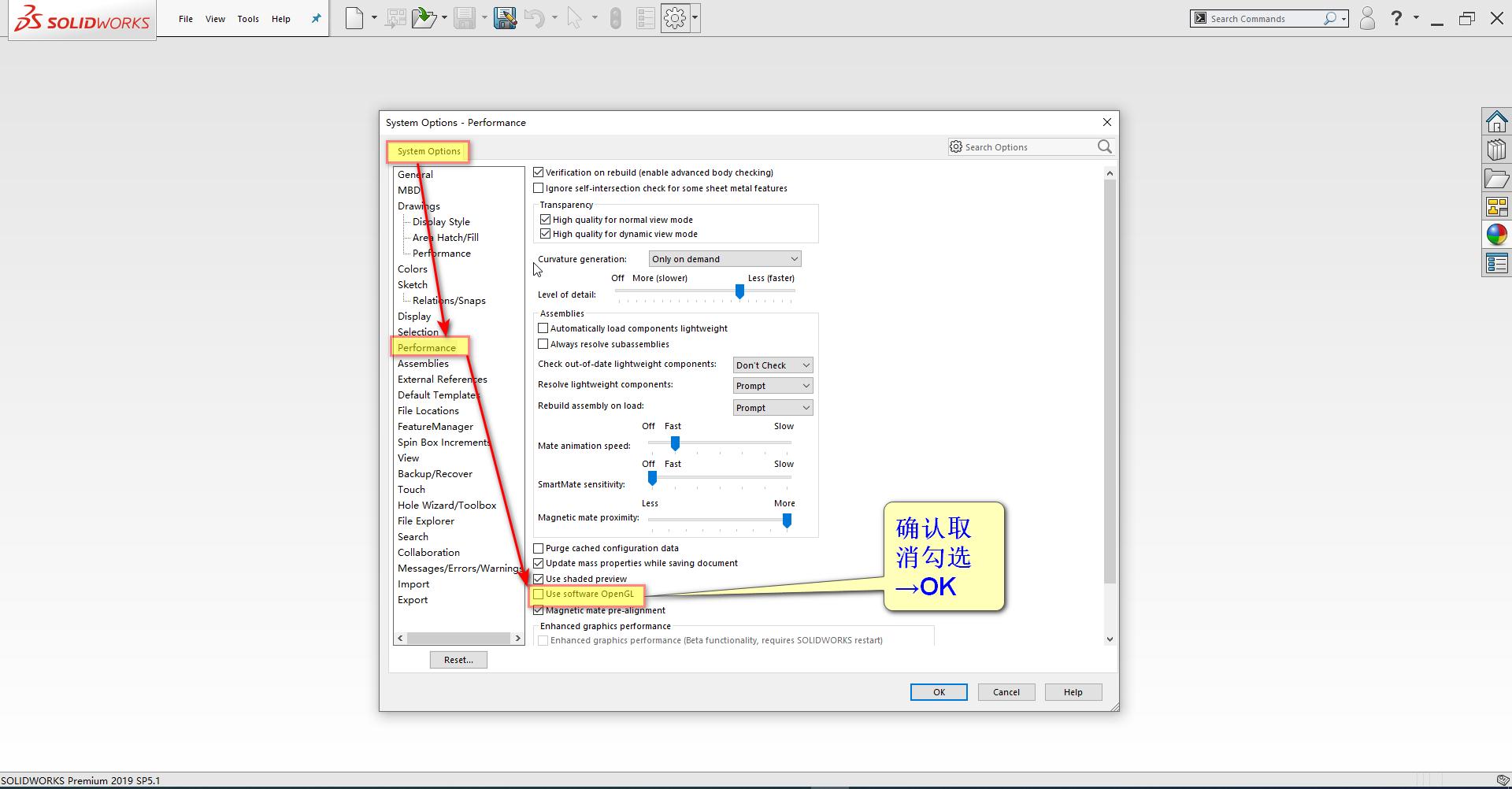Uncheck Use software OpenGL

click(x=539, y=593)
